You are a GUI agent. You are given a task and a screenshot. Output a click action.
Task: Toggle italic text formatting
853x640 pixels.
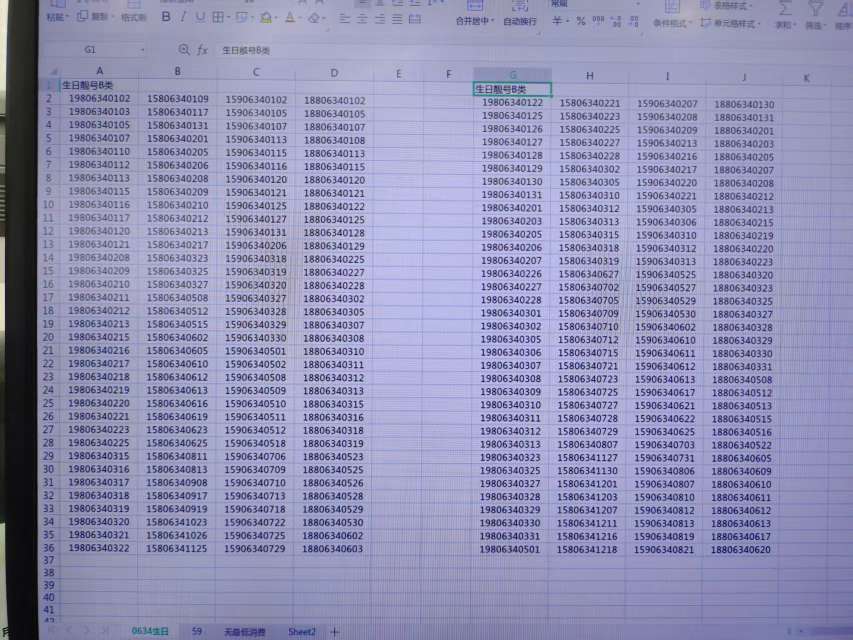click(183, 17)
